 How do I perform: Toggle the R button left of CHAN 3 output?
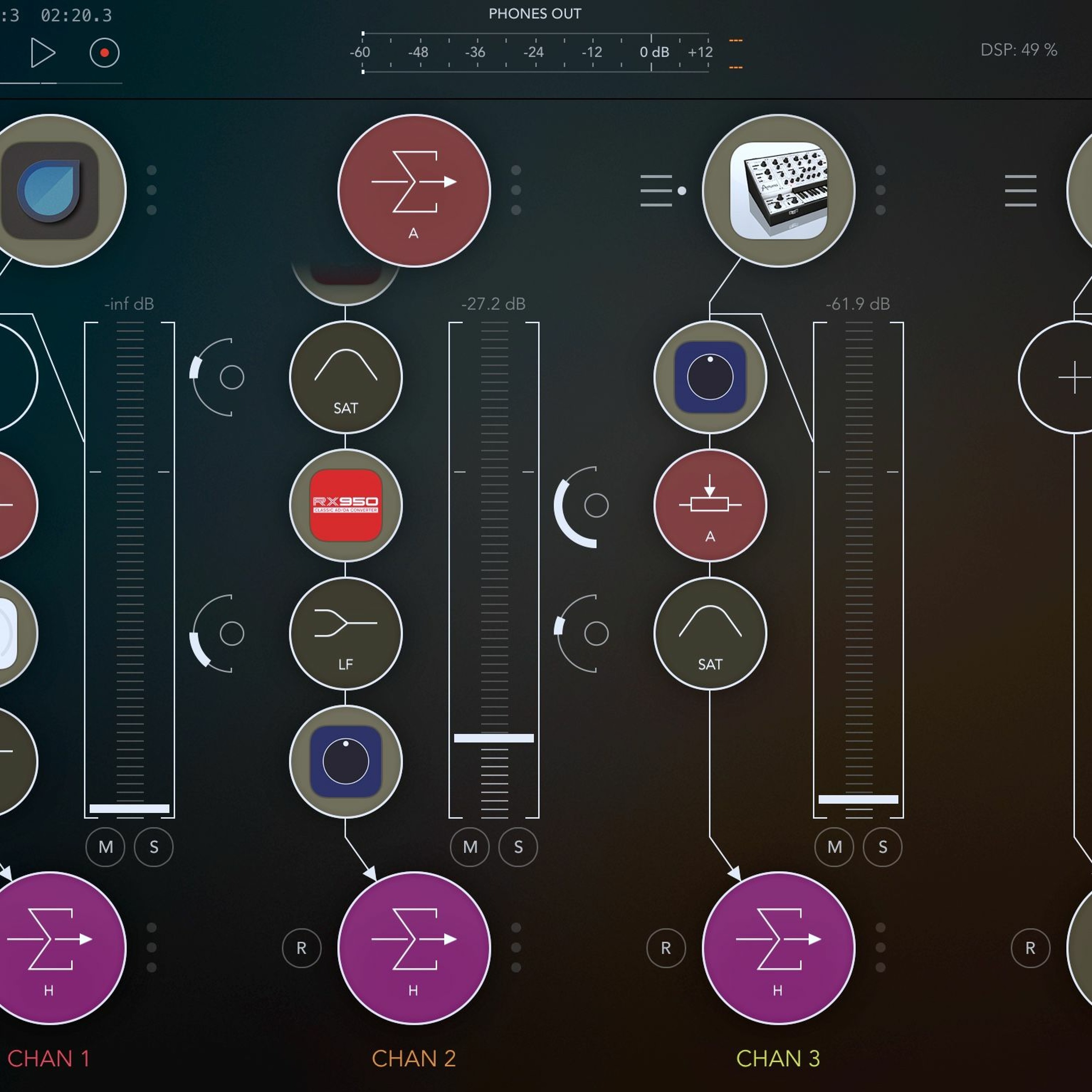click(x=666, y=948)
